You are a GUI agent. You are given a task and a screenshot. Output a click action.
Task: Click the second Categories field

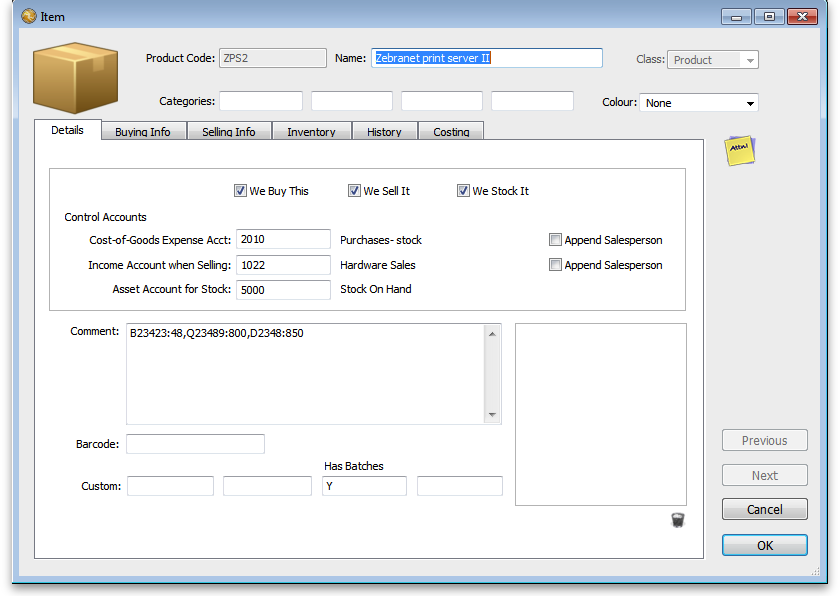pos(352,101)
